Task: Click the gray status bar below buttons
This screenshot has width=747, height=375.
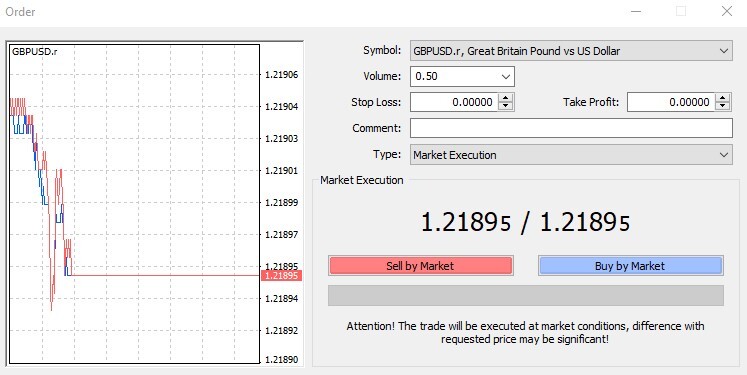Action: 525,295
